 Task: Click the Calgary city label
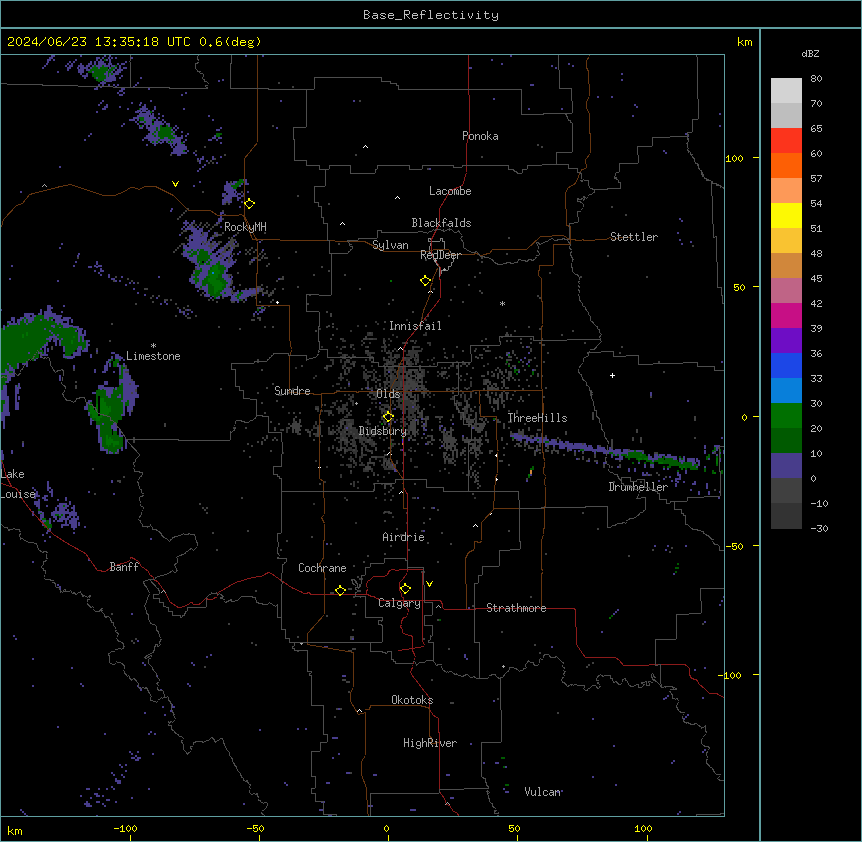tap(399, 603)
